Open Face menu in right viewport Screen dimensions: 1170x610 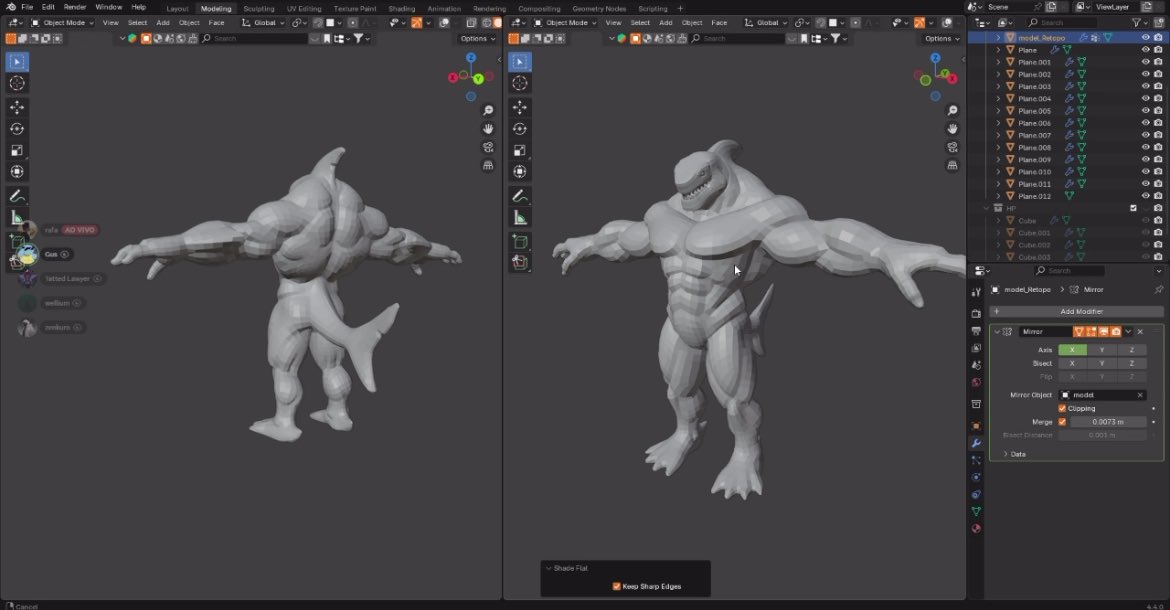pos(719,23)
